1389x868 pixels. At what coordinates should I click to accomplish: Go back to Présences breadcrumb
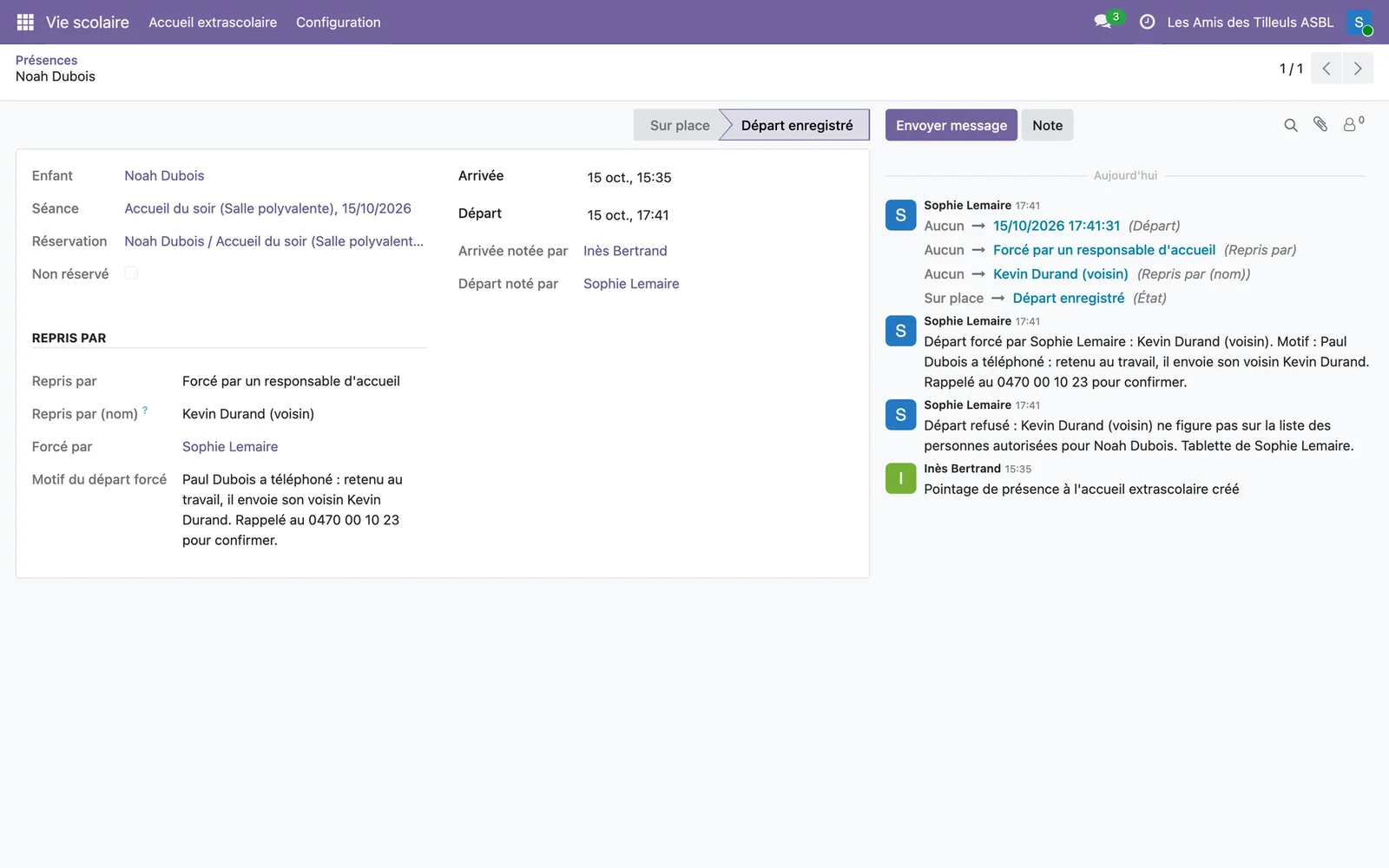point(47,60)
